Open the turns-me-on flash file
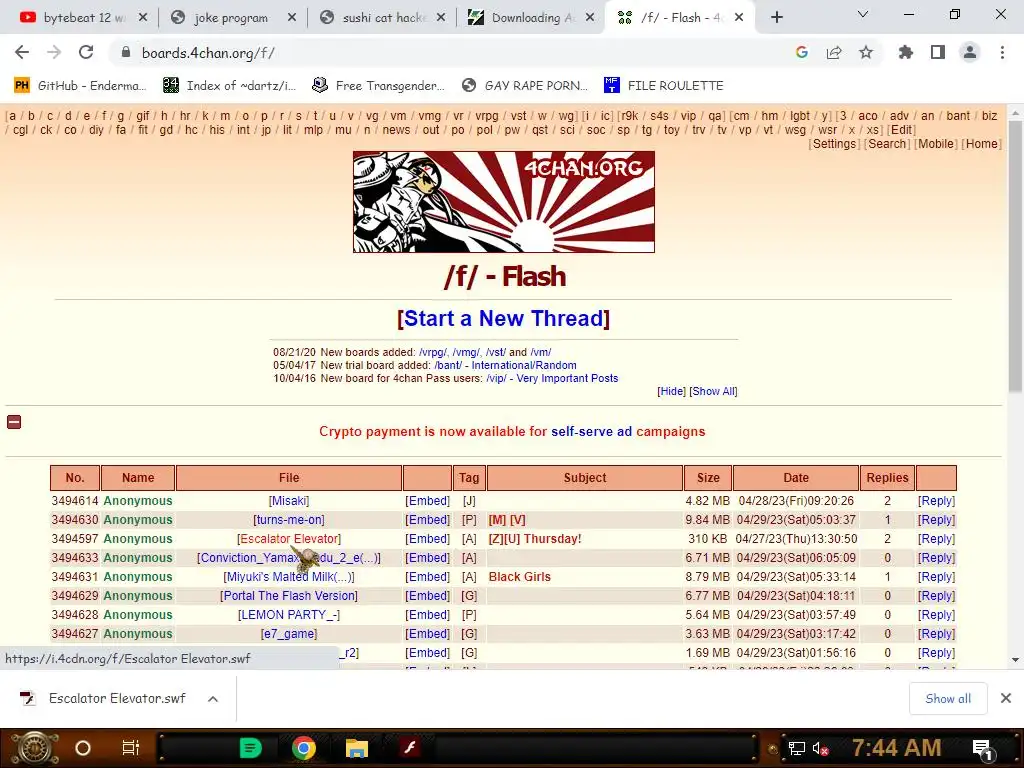This screenshot has width=1024, height=768. pyautogui.click(x=289, y=520)
